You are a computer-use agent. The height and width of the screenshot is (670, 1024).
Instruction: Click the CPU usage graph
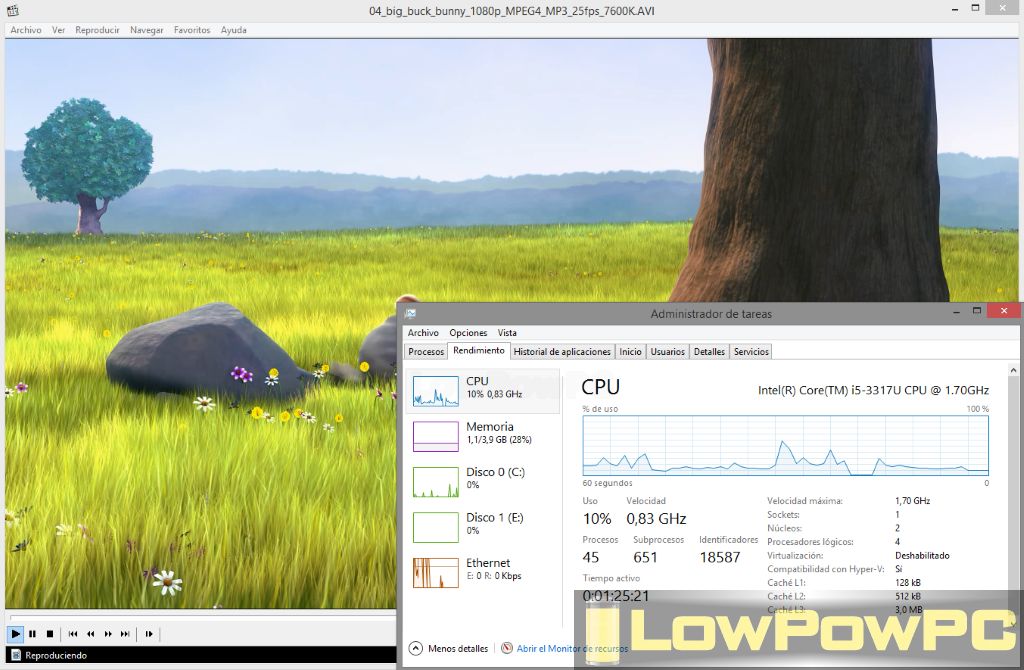(x=786, y=445)
